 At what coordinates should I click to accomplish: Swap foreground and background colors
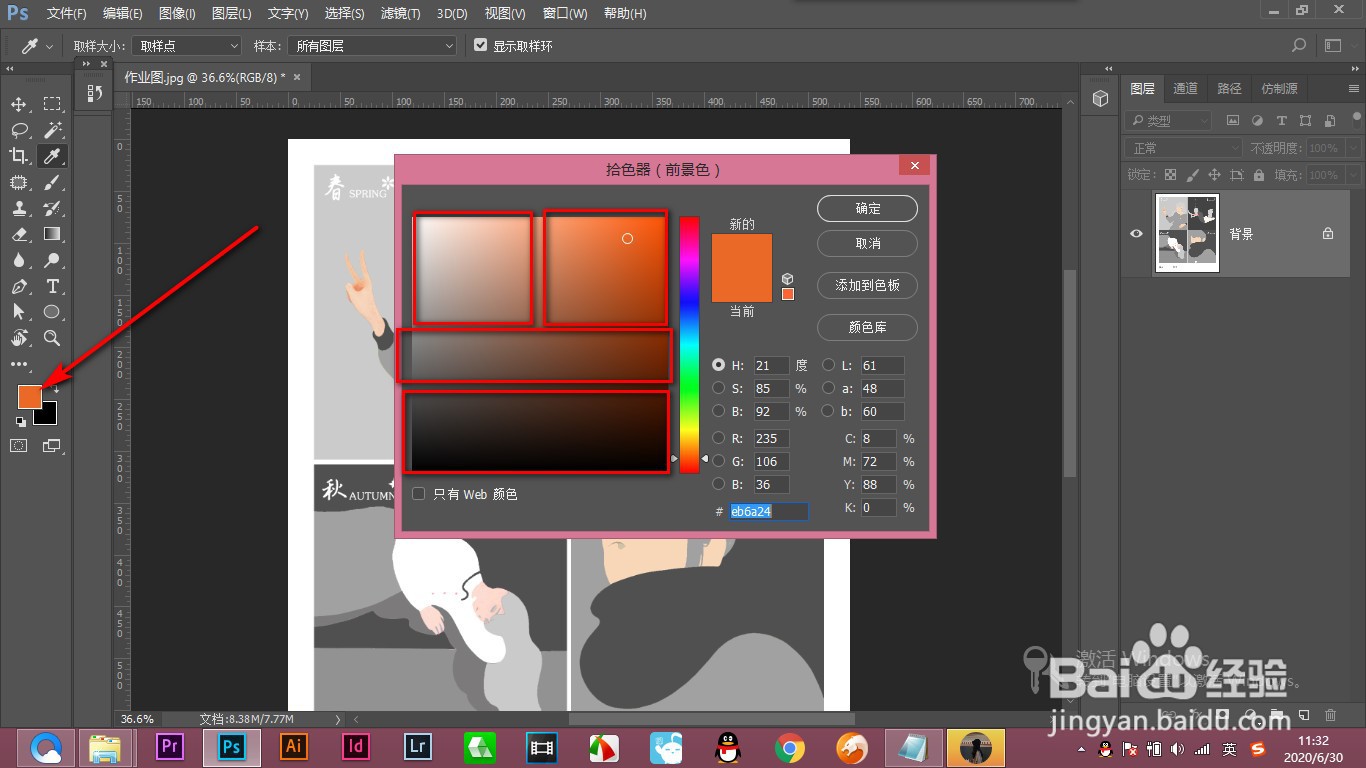click(55, 388)
